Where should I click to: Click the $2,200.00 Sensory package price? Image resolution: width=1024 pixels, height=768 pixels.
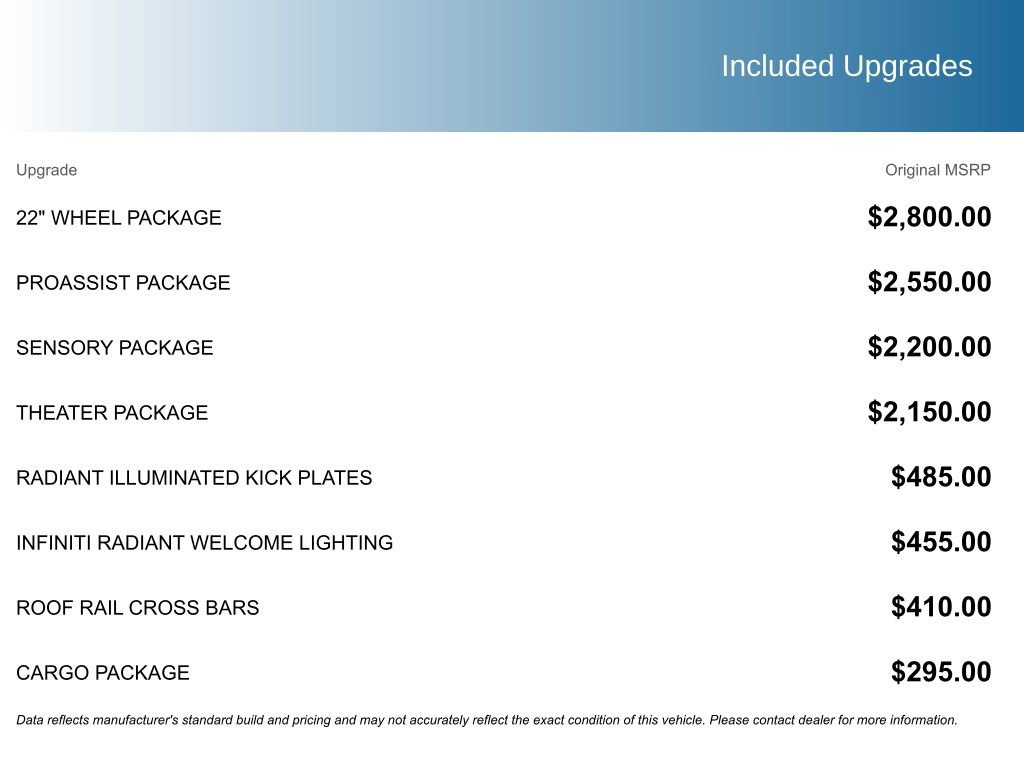[929, 347]
